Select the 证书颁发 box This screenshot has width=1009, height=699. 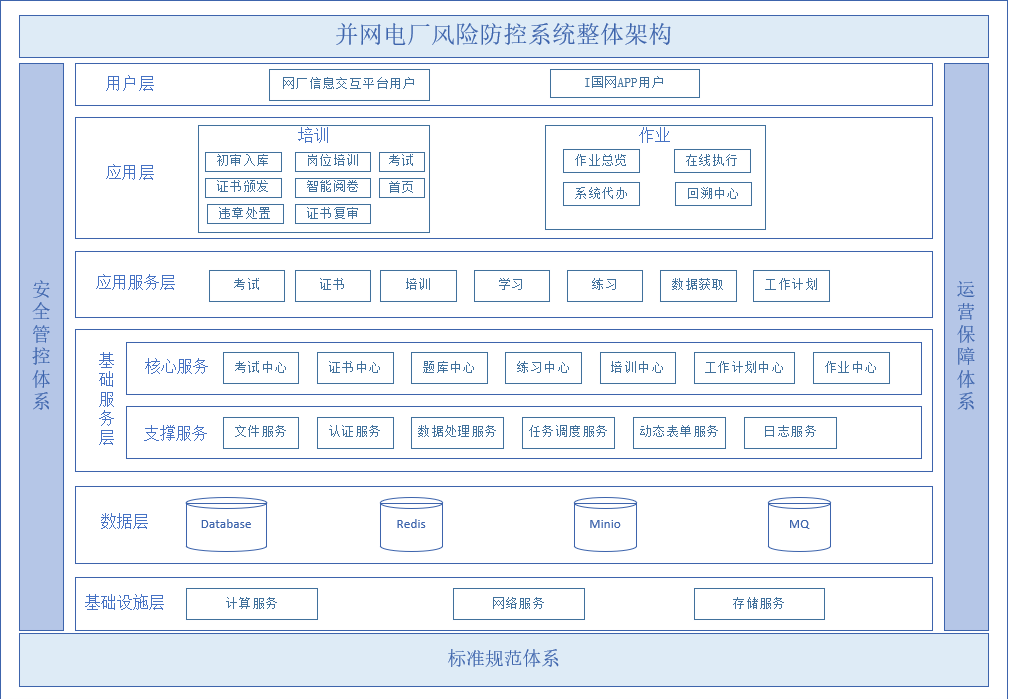[x=243, y=187]
